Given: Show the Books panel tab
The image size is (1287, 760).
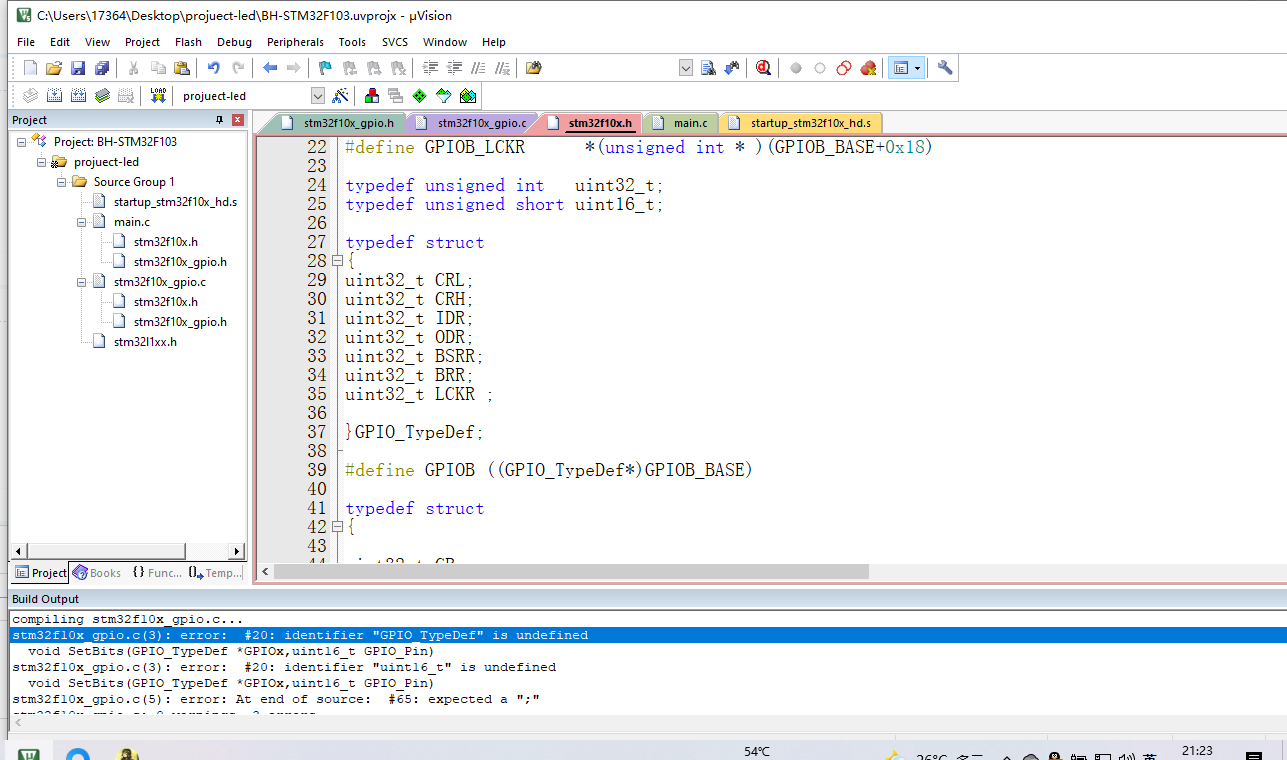Looking at the screenshot, I should coord(97,573).
